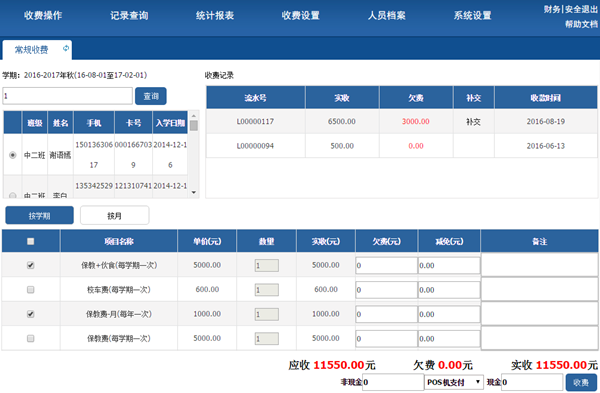The width and height of the screenshot is (600, 393).
Task: Select the second student row radio button
Action: pos(13,196)
